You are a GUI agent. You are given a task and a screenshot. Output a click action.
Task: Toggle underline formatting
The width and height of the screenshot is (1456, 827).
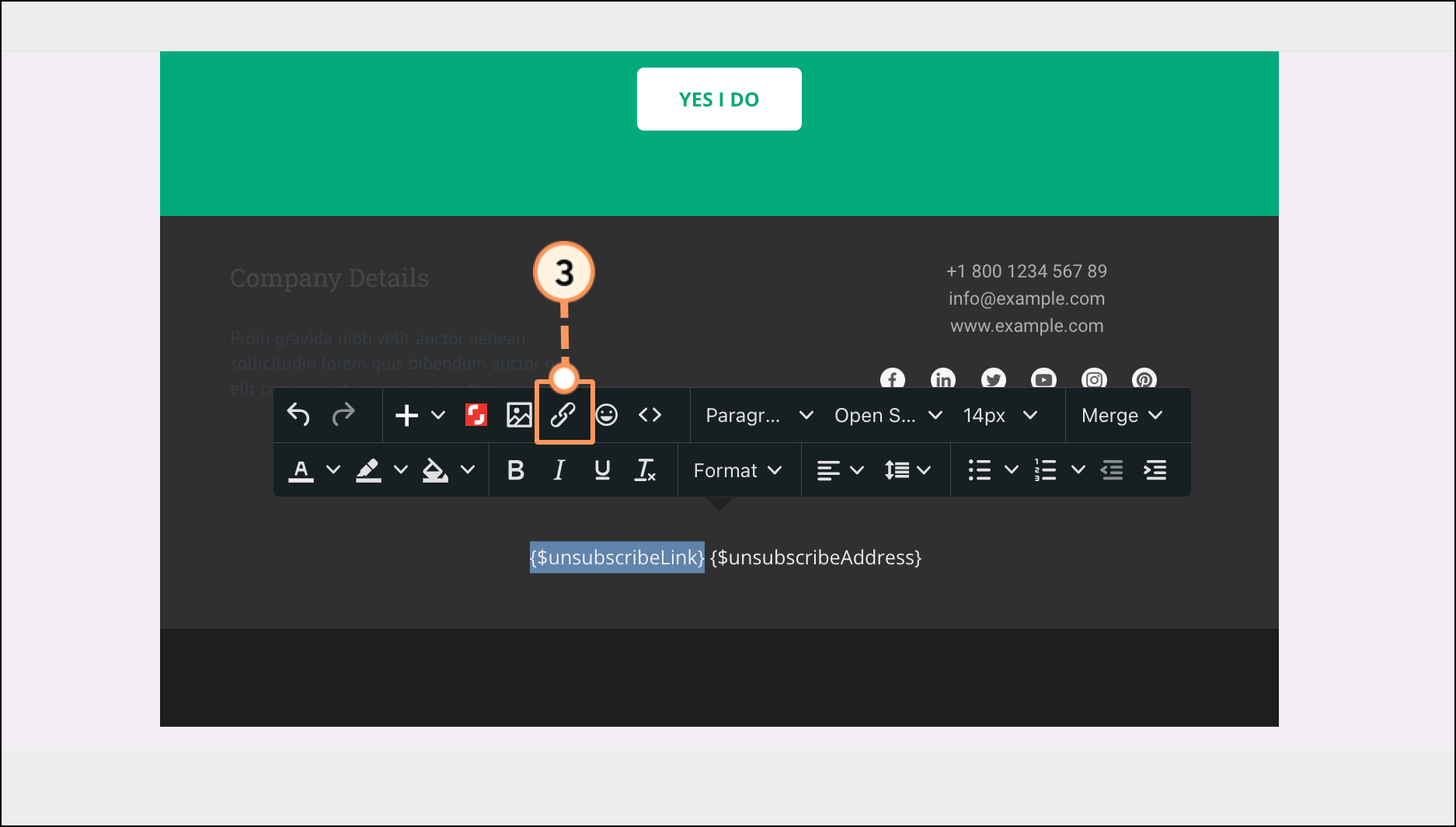click(x=602, y=470)
